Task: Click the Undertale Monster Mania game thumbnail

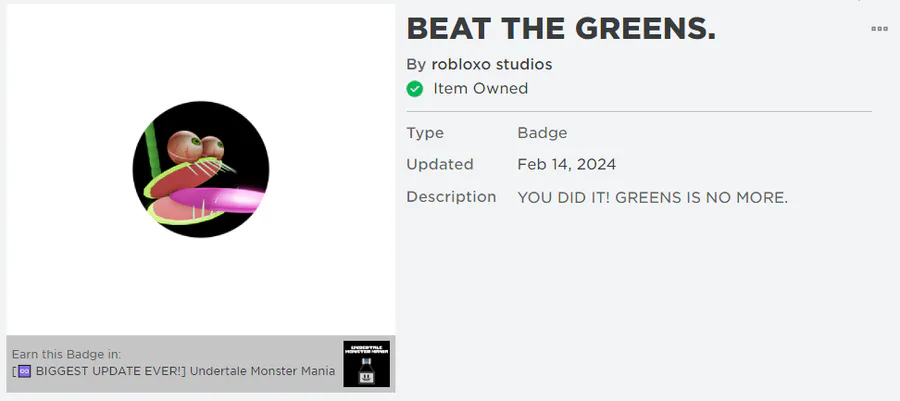Action: click(x=367, y=364)
